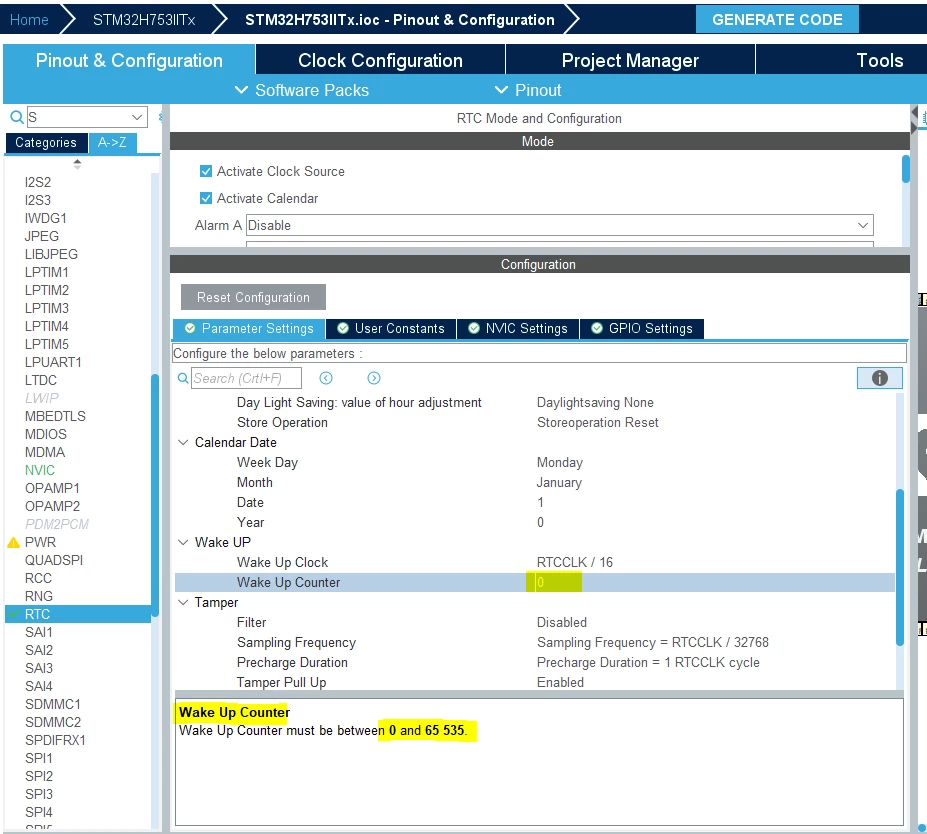Click the peripheral list vertical scrollbar
927x834 pixels.
(x=155, y=495)
